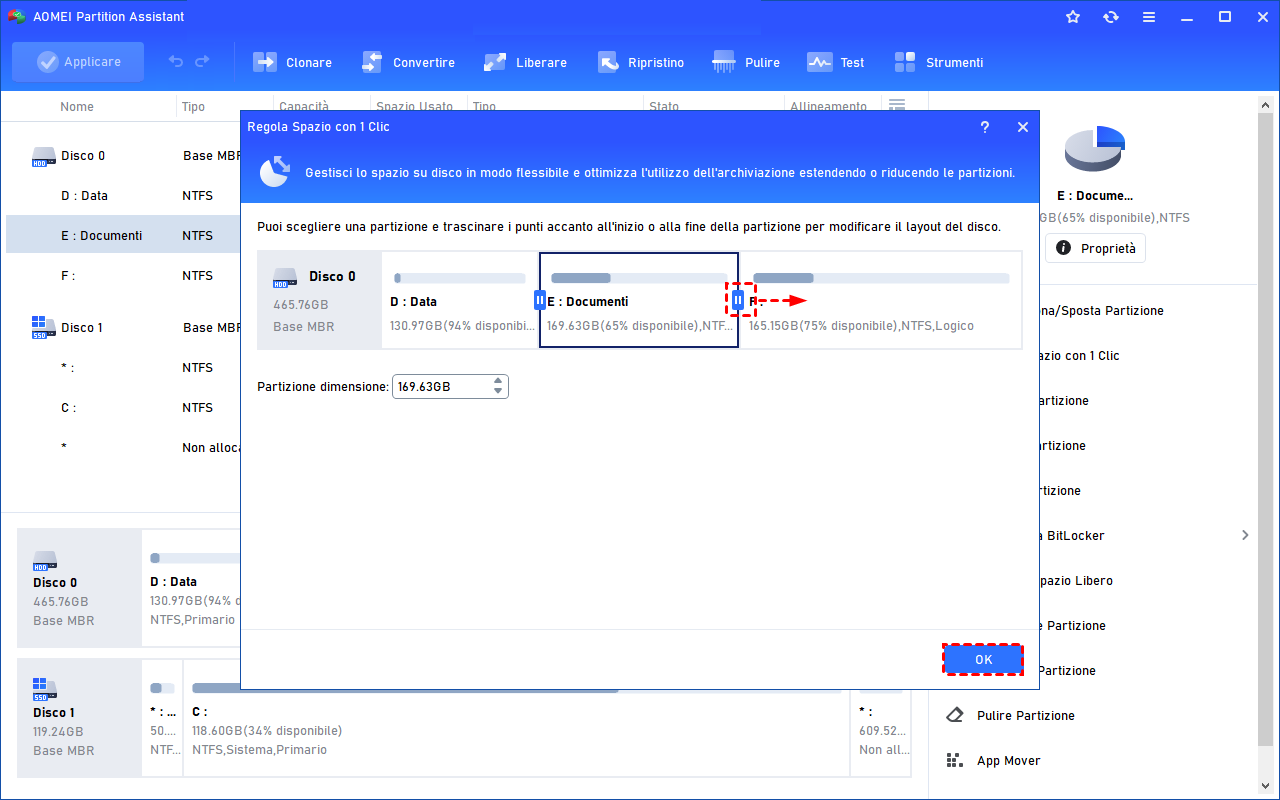The height and width of the screenshot is (800, 1280).
Task: Select D : Data block in bottom disk map
Action: click(192, 588)
